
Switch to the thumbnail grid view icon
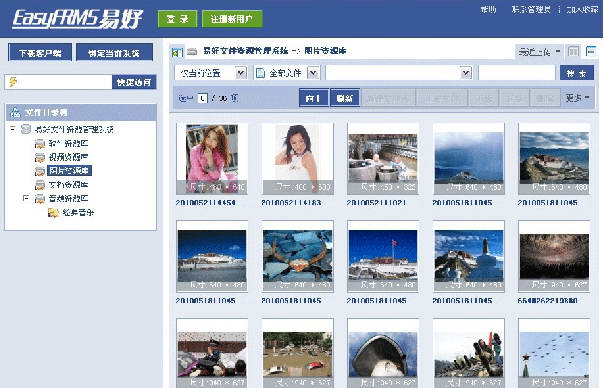click(x=573, y=51)
